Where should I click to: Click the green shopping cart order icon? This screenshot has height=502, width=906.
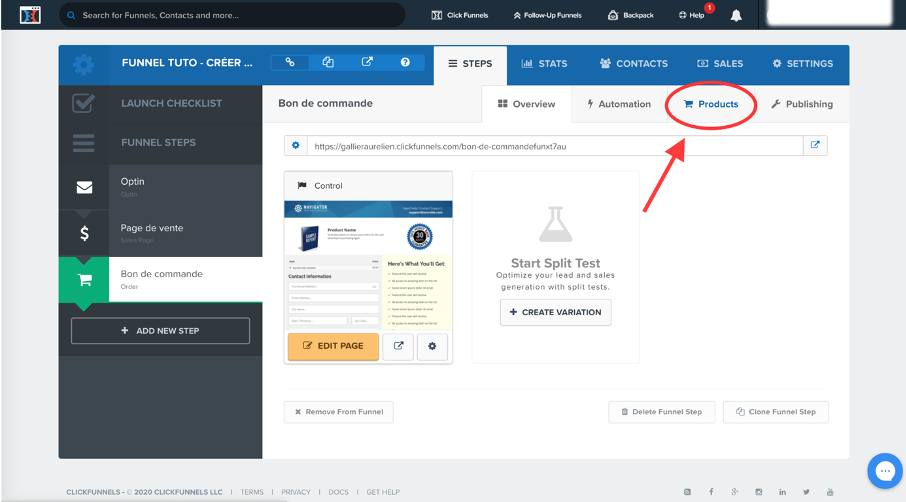[x=84, y=280]
